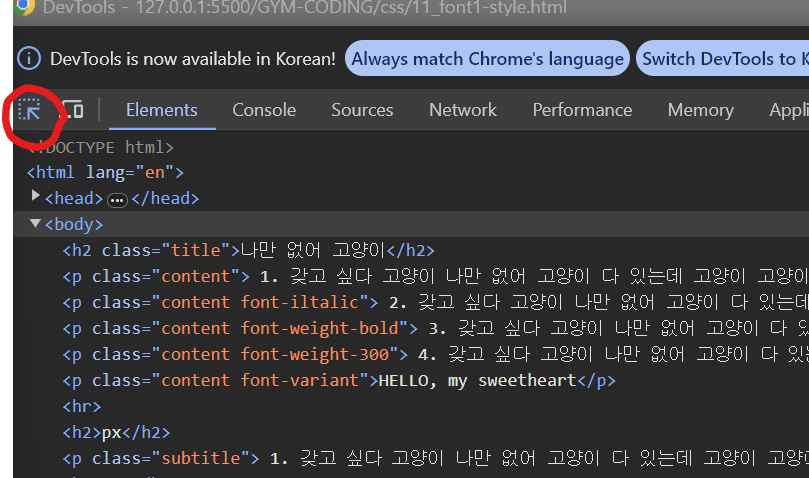Select the DOCTYPE html line
Viewport: 809px width, 478px height.
point(101,147)
